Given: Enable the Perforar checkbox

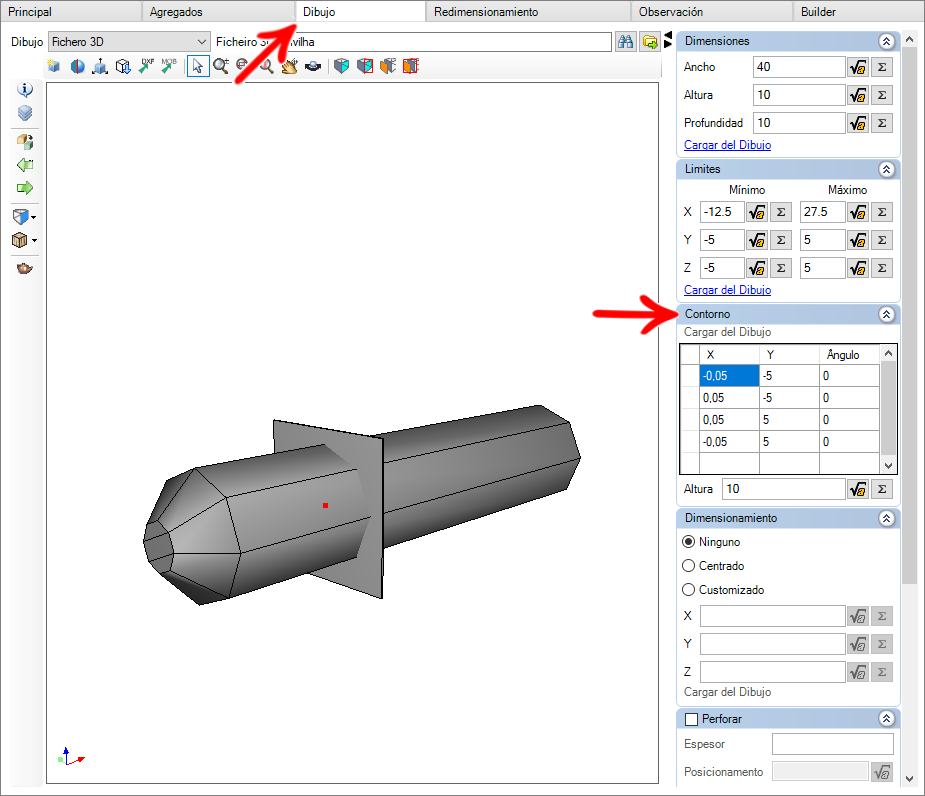Looking at the screenshot, I should pyautogui.click(x=691, y=719).
